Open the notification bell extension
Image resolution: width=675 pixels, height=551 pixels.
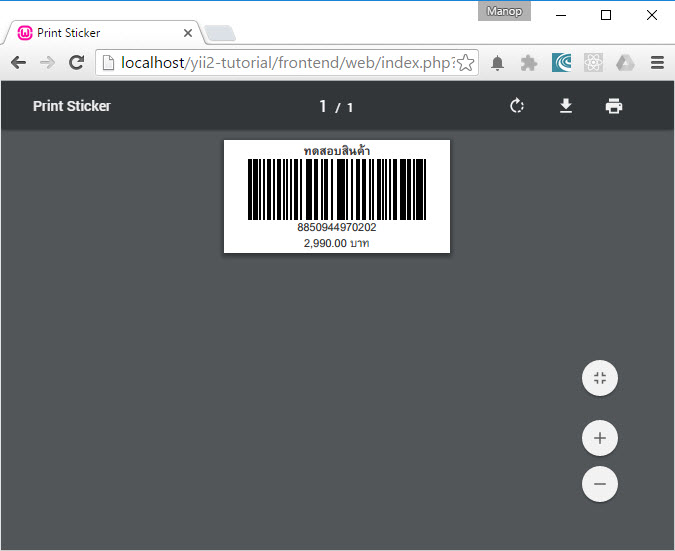tap(497, 63)
